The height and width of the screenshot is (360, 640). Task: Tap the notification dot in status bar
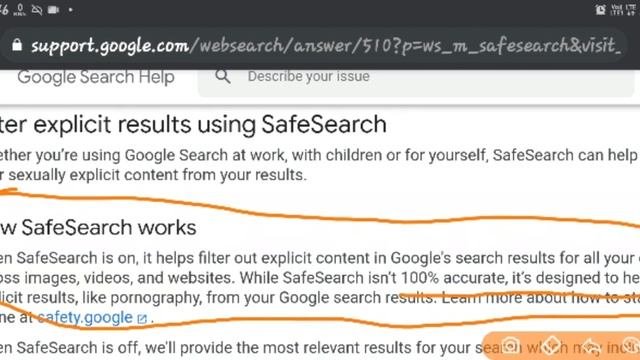(70, 10)
